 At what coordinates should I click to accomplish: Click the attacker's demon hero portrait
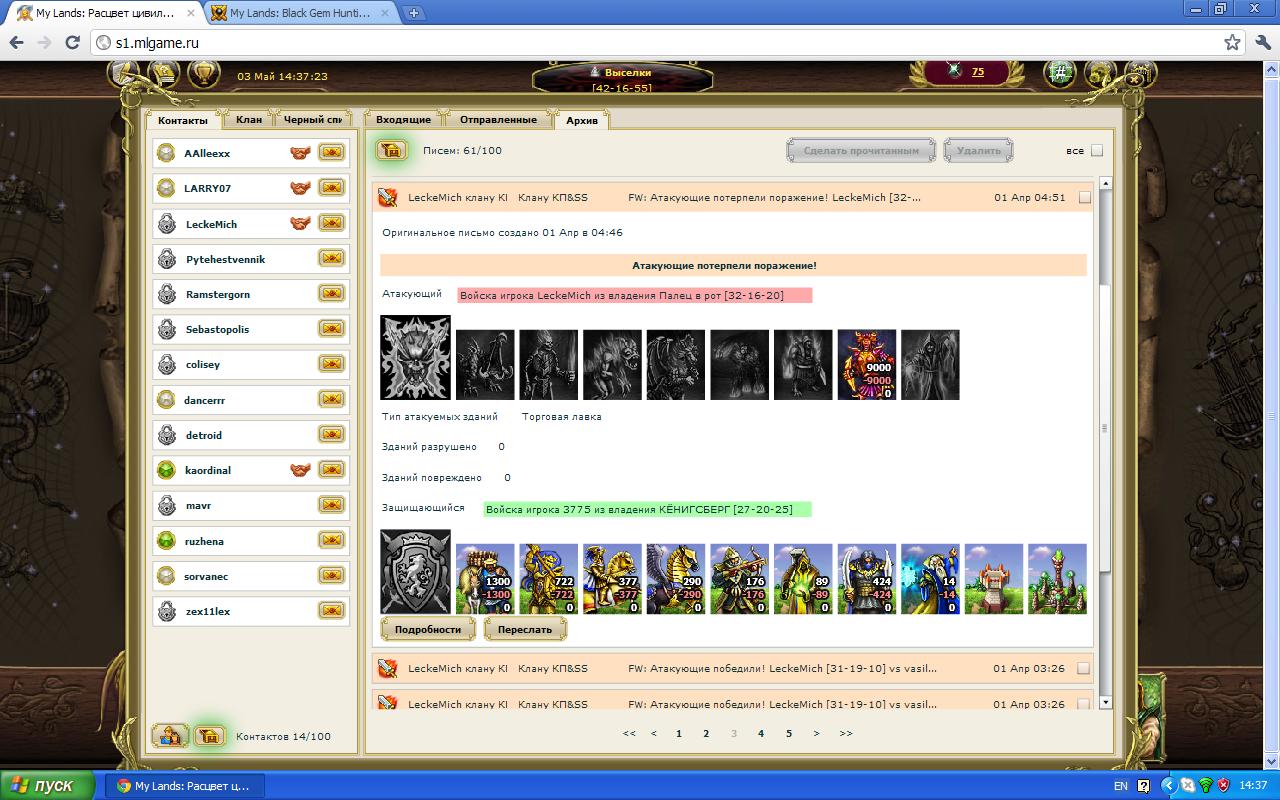click(x=415, y=357)
